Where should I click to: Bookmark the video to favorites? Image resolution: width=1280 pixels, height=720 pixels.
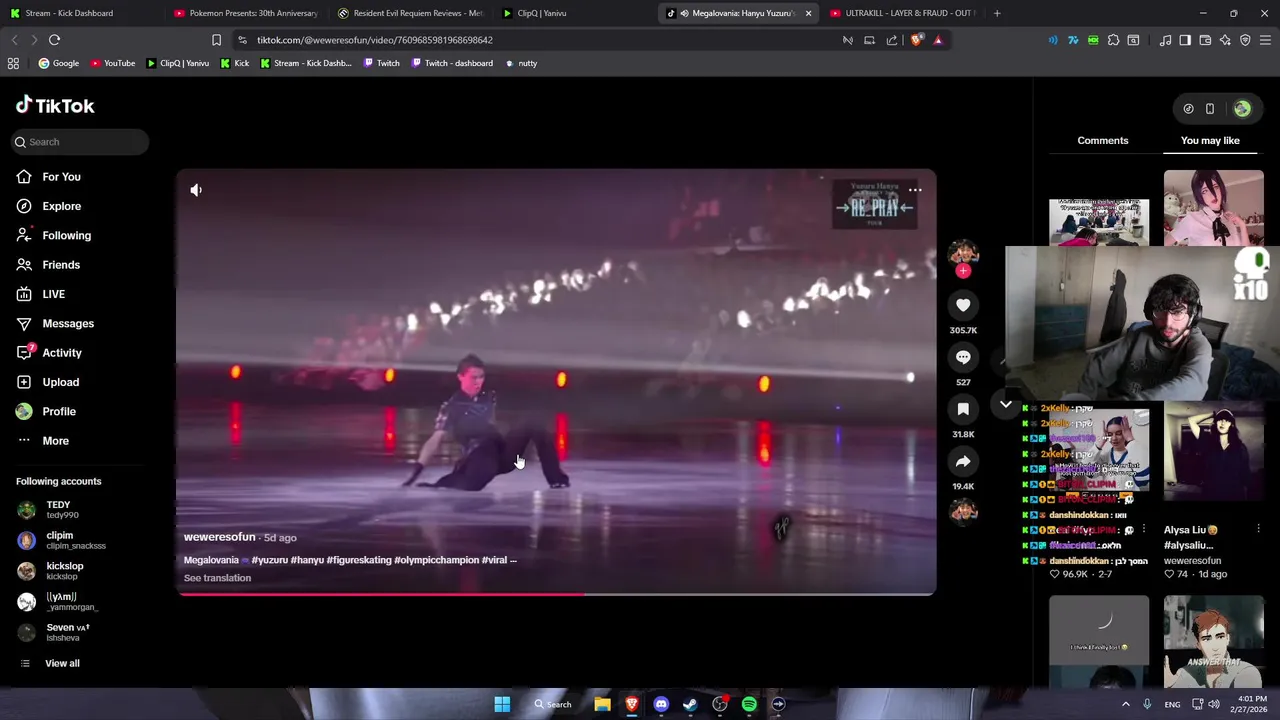(963, 409)
